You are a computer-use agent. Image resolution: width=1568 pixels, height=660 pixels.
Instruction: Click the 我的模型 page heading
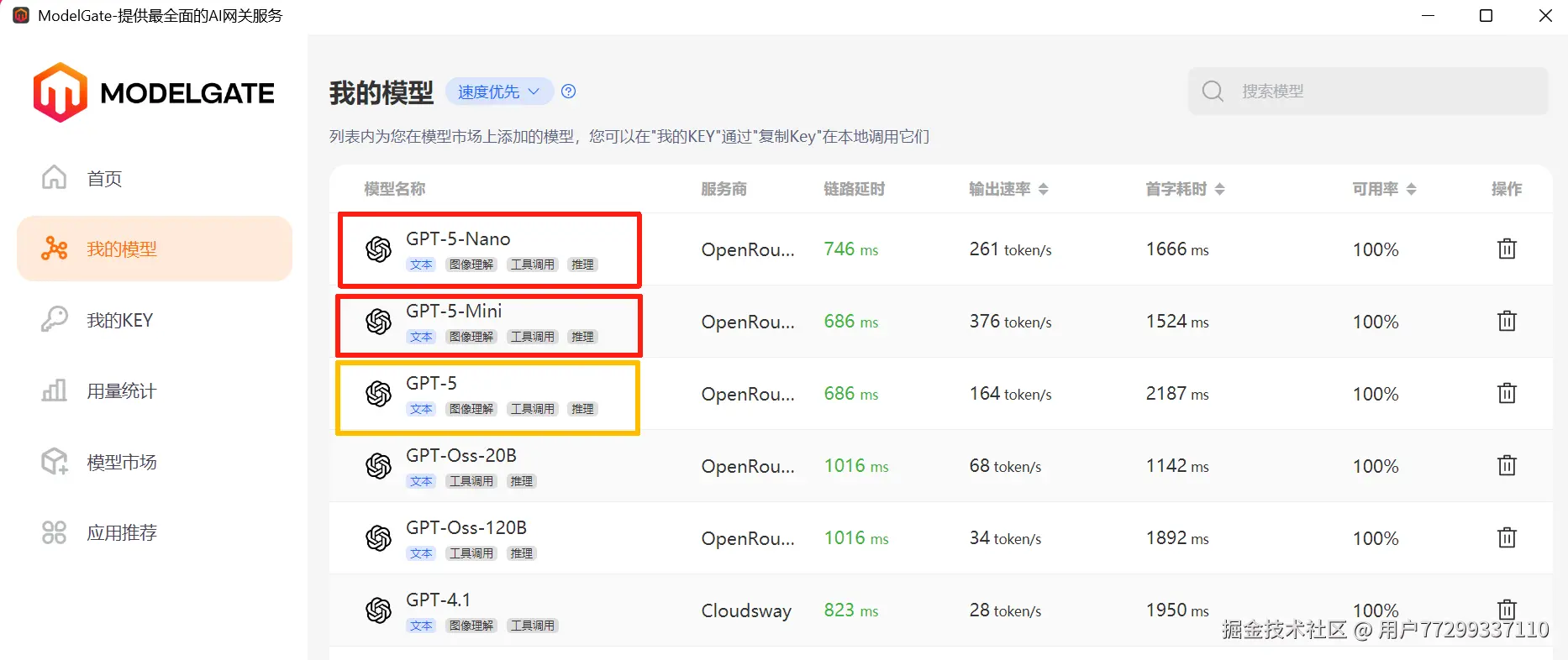[381, 92]
